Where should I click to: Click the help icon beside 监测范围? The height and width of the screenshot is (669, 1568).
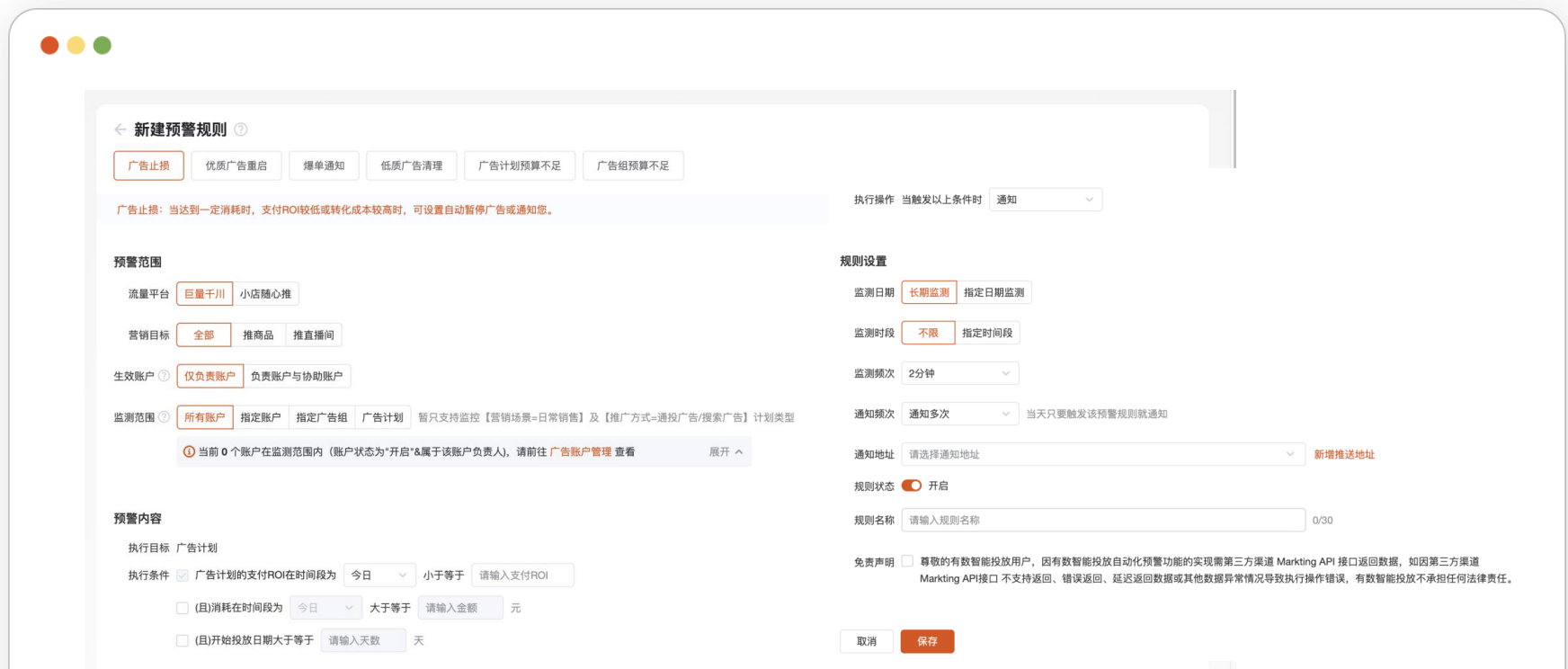[164, 417]
